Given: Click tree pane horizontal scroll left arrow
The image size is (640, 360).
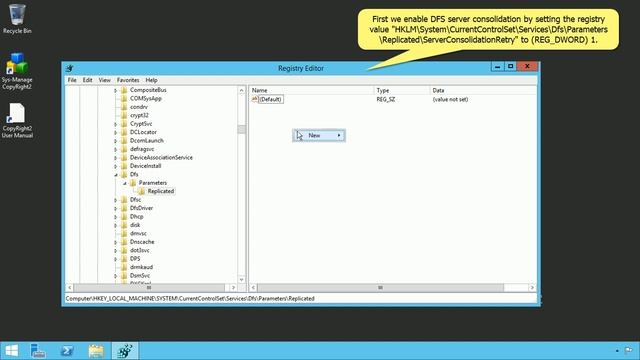Looking at the screenshot, I should click(69, 287).
